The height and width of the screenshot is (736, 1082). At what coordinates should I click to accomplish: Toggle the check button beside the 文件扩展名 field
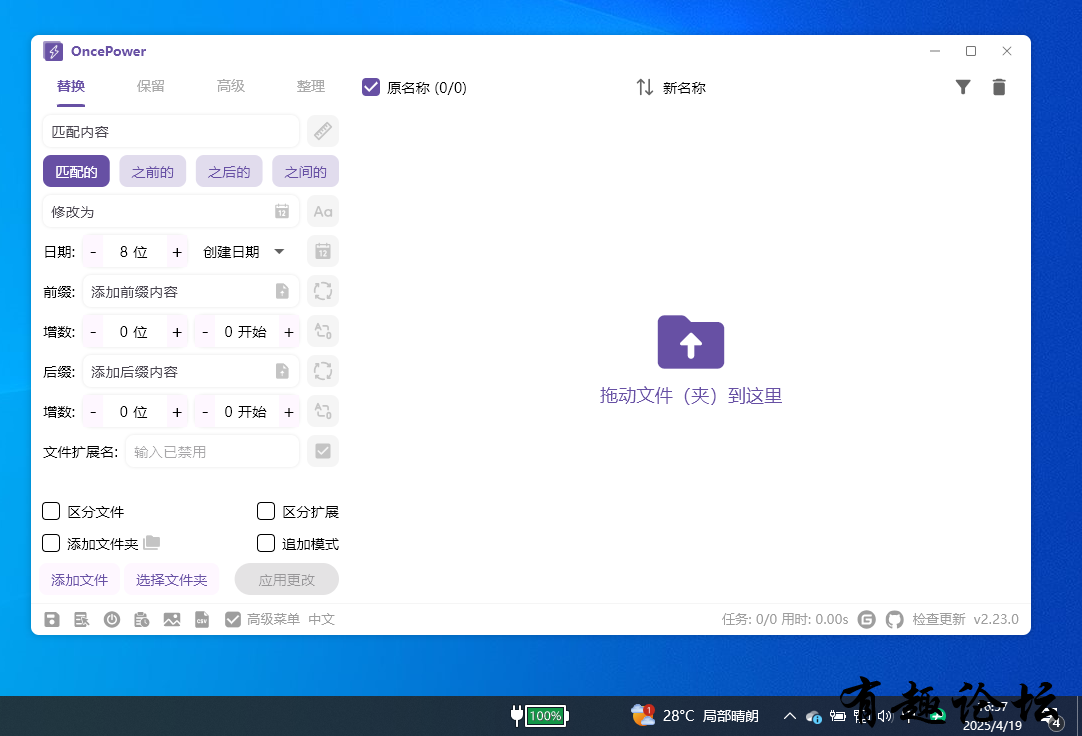[x=323, y=451]
